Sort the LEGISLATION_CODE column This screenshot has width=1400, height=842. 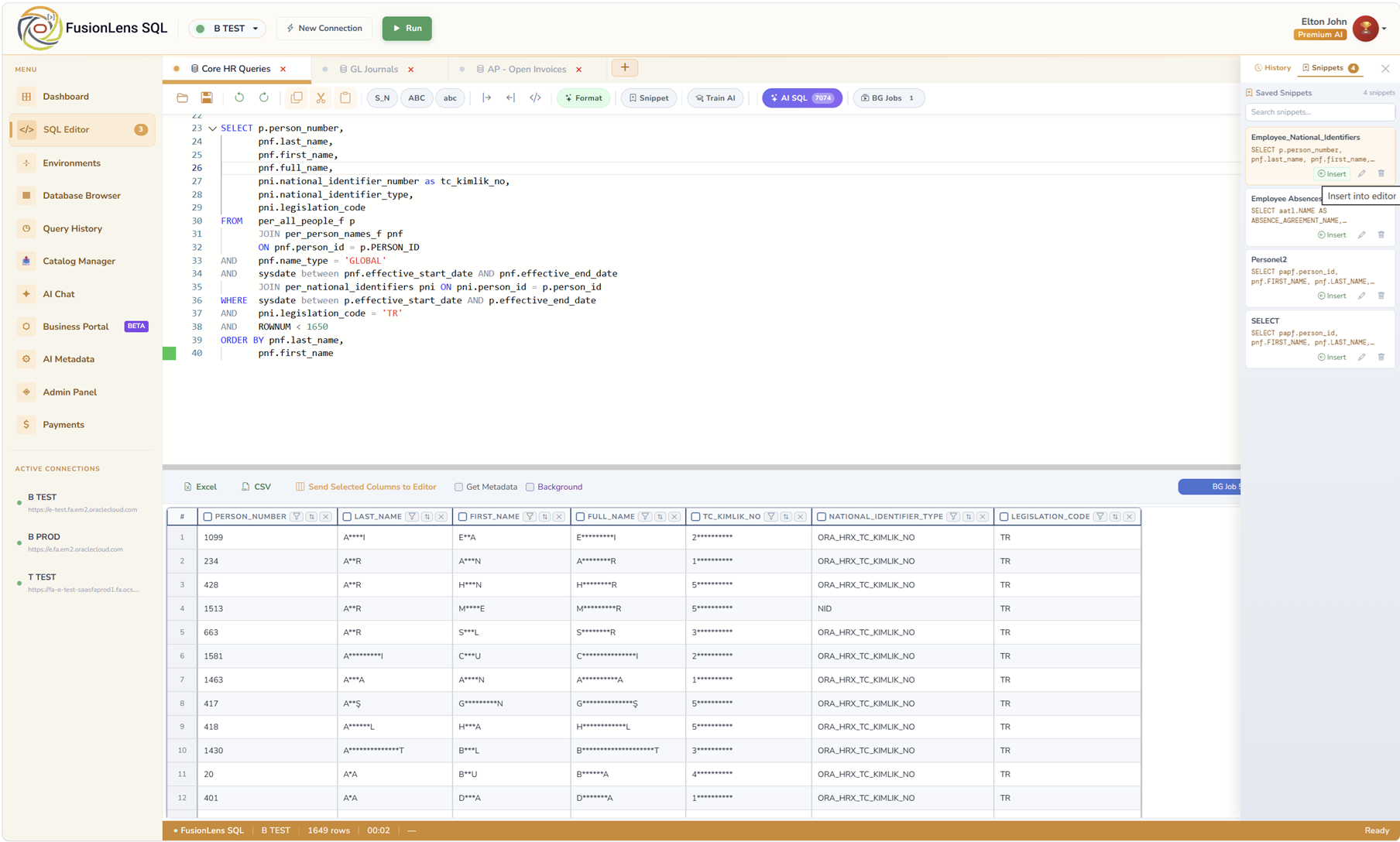pyautogui.click(x=1115, y=517)
